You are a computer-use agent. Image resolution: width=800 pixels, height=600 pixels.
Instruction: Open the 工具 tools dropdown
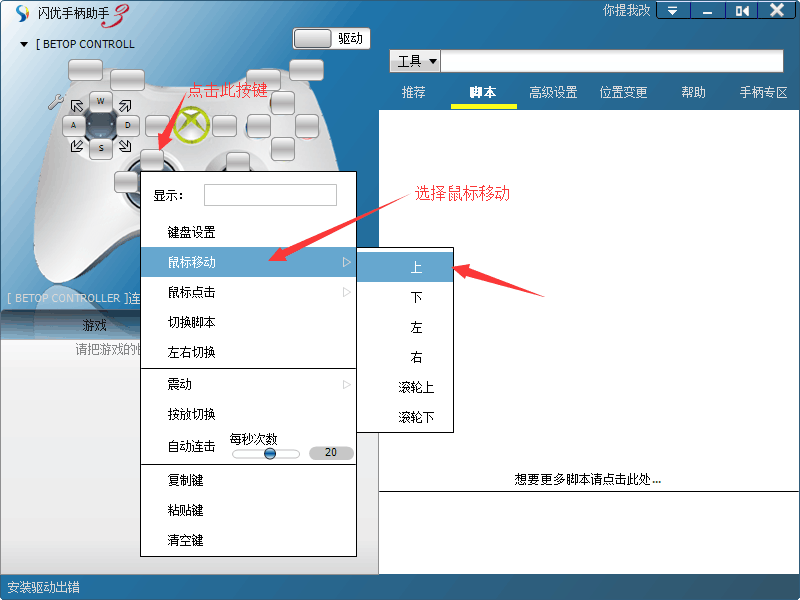click(417, 61)
